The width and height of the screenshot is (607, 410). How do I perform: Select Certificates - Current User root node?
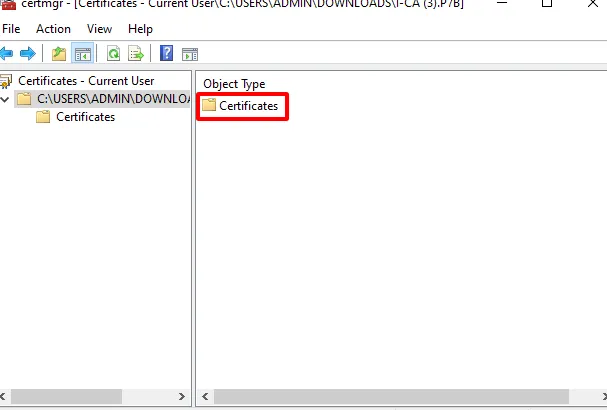[x=86, y=81]
